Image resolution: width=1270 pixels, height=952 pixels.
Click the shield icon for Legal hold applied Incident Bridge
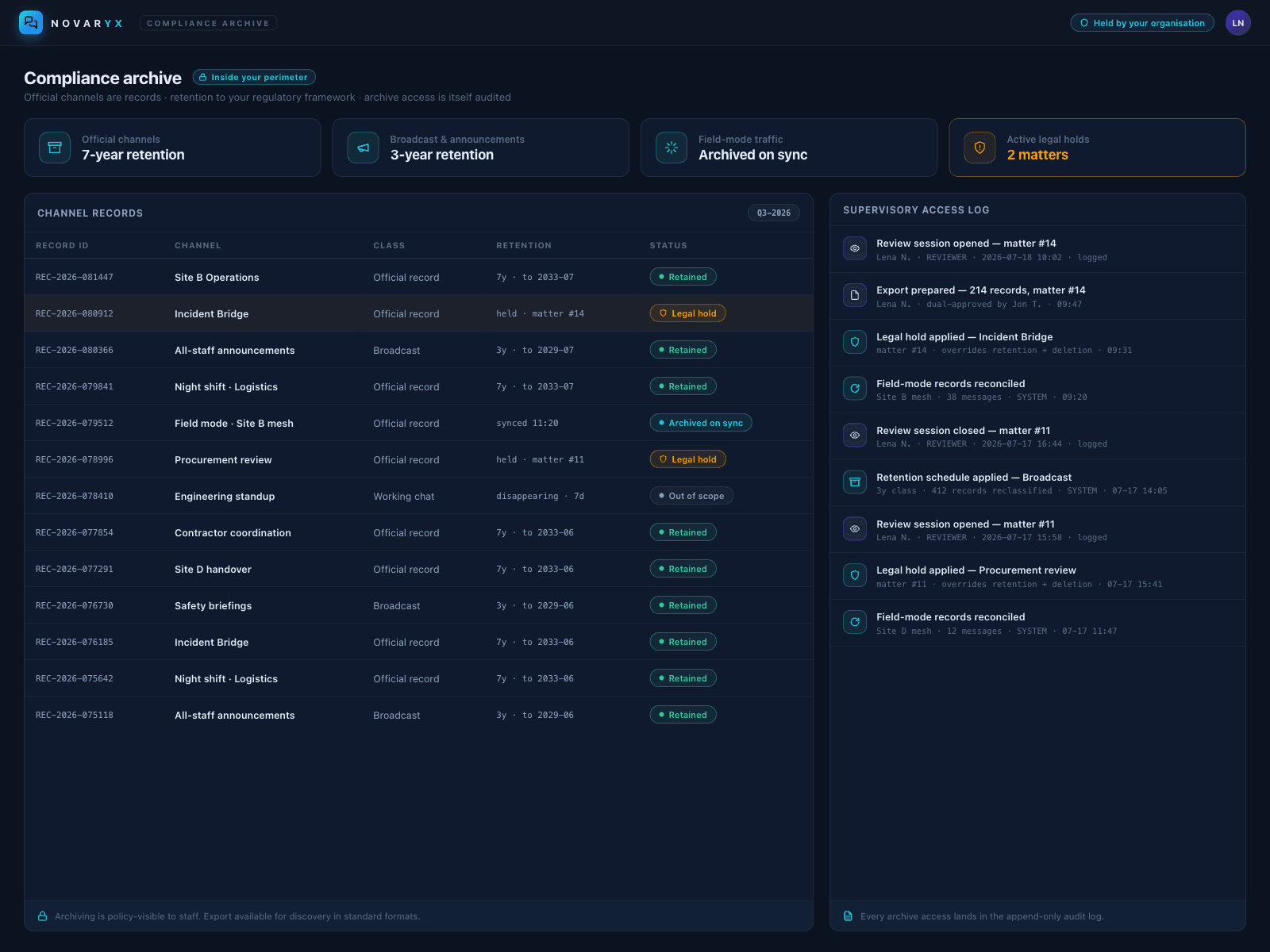click(x=855, y=342)
